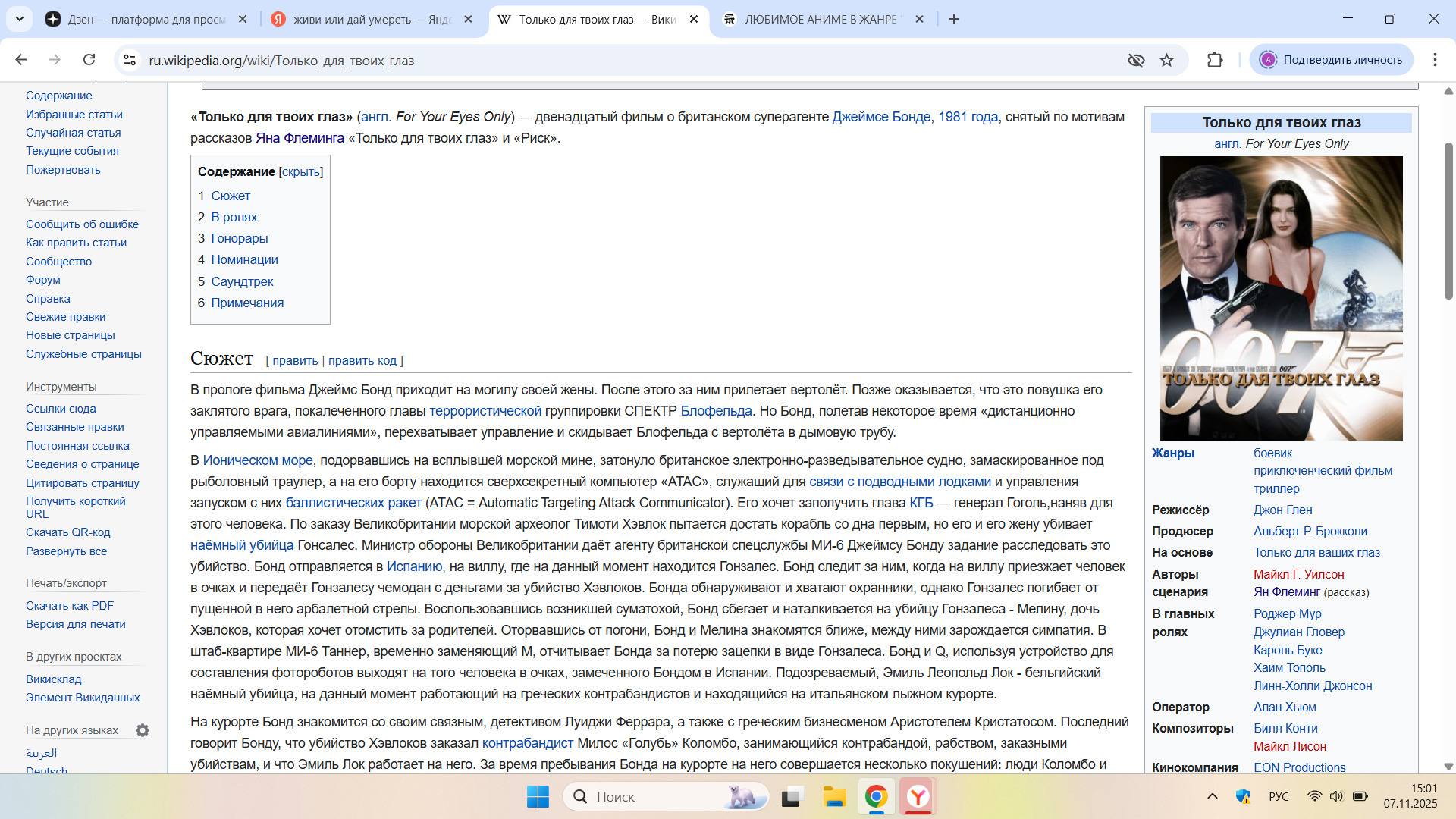Screen dimensions: 1456x819
Task: Click the browser reload icon
Action: (x=89, y=60)
